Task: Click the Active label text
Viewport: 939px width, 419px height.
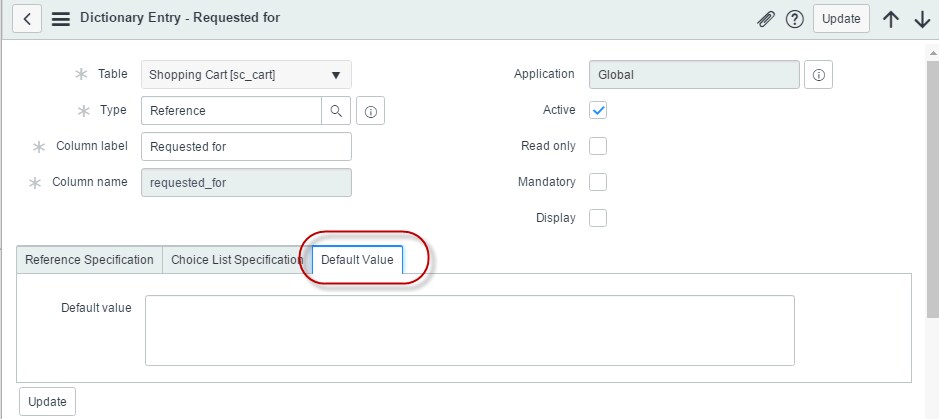Action: pos(559,110)
